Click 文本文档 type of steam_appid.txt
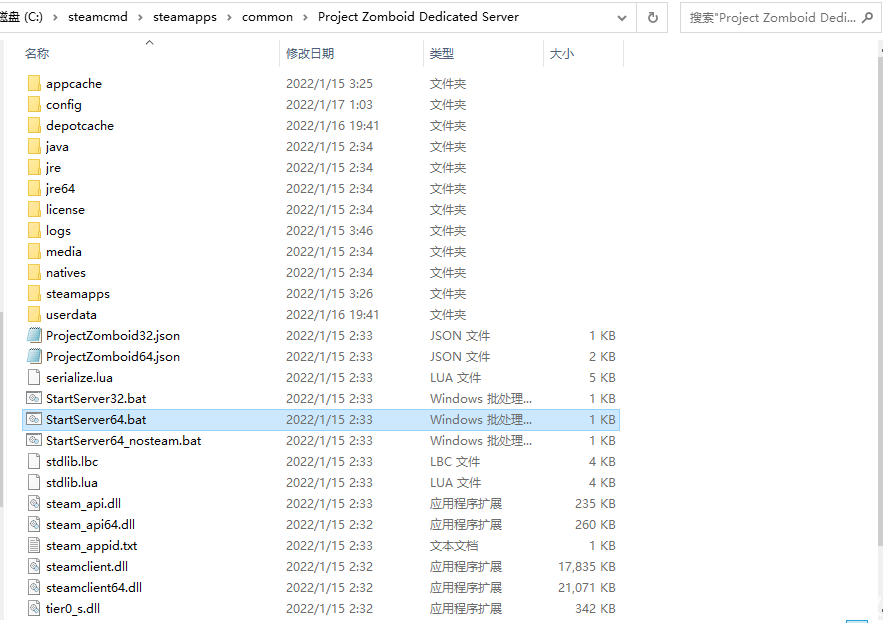The height and width of the screenshot is (623, 883). coord(454,545)
